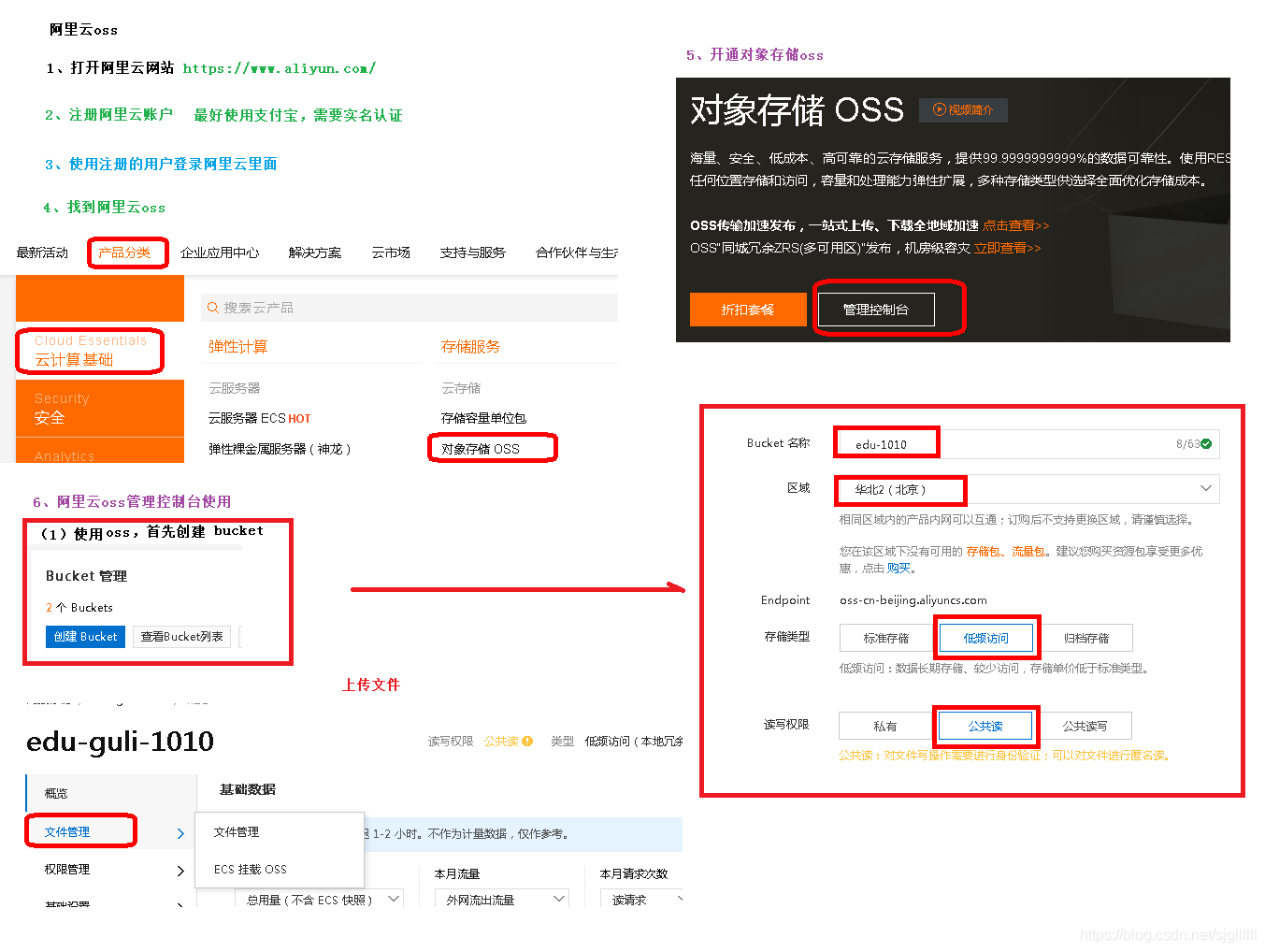The image size is (1265, 952).
Task: Click the yellow warning icon beside 公共读
Action: (526, 741)
